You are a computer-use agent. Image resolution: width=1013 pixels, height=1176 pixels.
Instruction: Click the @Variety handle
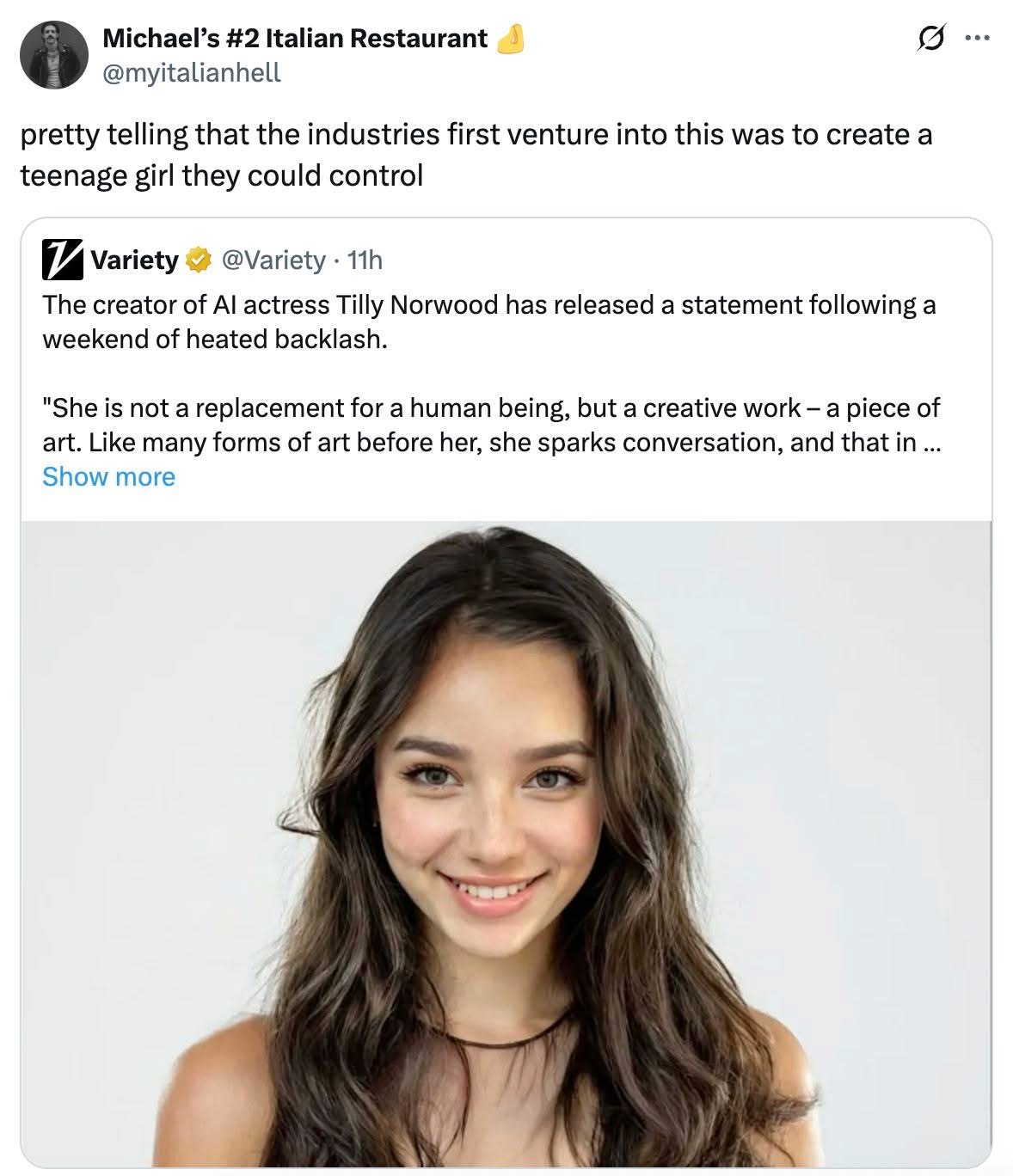(x=273, y=260)
